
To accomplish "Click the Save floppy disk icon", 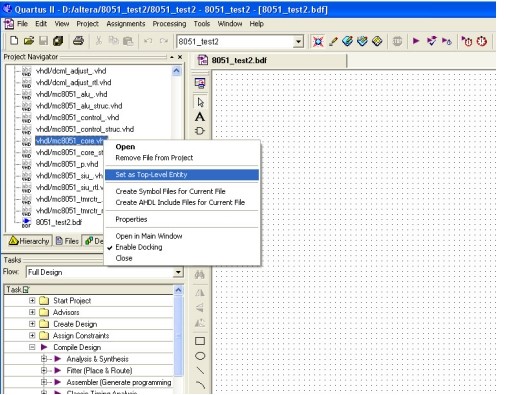I will click(43, 41).
